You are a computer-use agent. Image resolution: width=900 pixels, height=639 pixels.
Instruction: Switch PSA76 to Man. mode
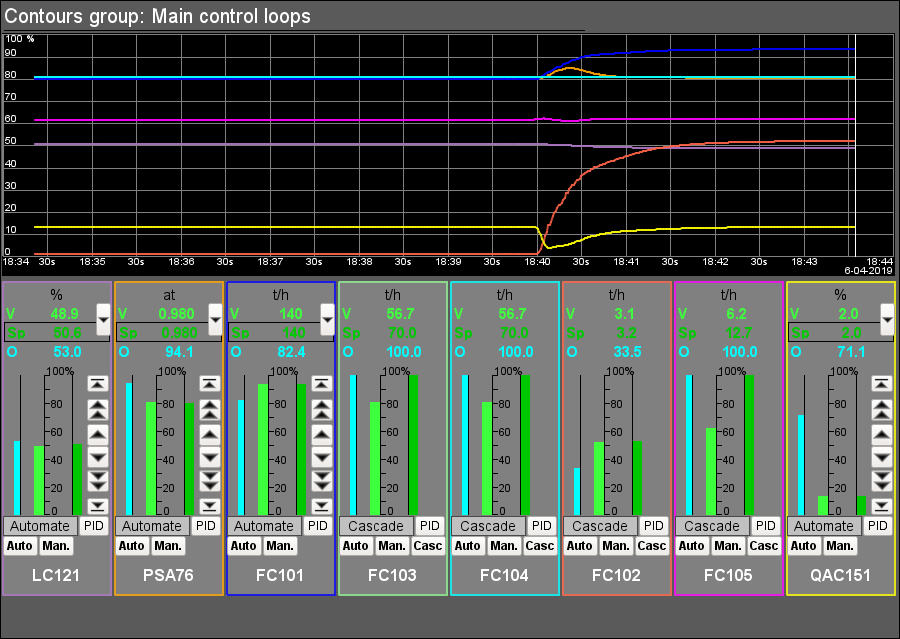click(x=168, y=546)
